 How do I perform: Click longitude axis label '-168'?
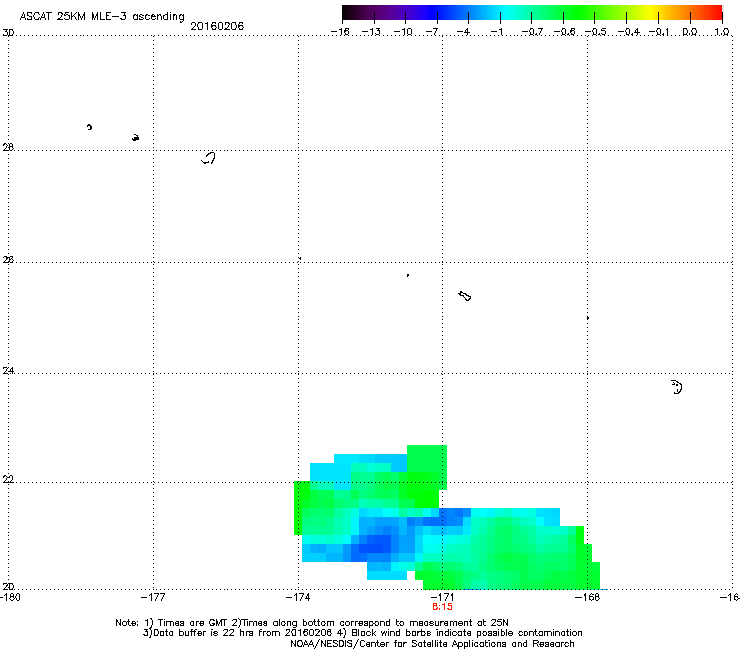coord(588,598)
